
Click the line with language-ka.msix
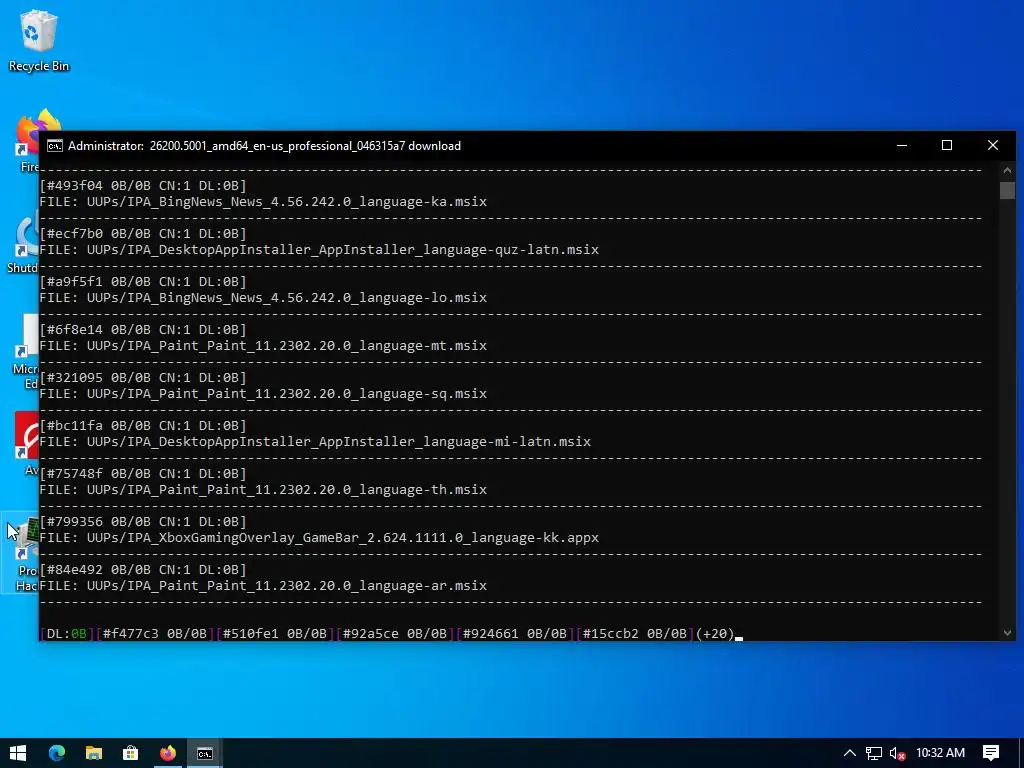(x=263, y=202)
